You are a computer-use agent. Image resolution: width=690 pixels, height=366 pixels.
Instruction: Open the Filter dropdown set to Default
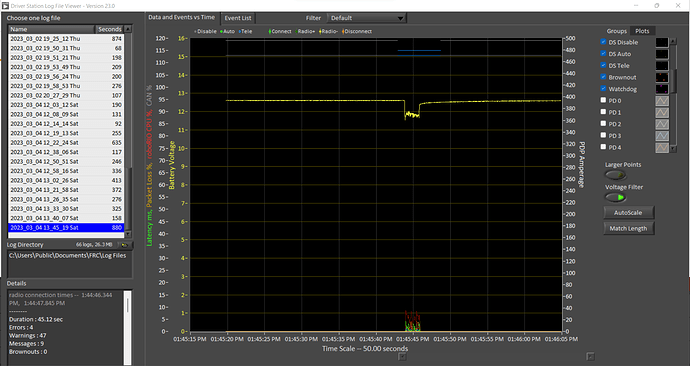coord(367,18)
